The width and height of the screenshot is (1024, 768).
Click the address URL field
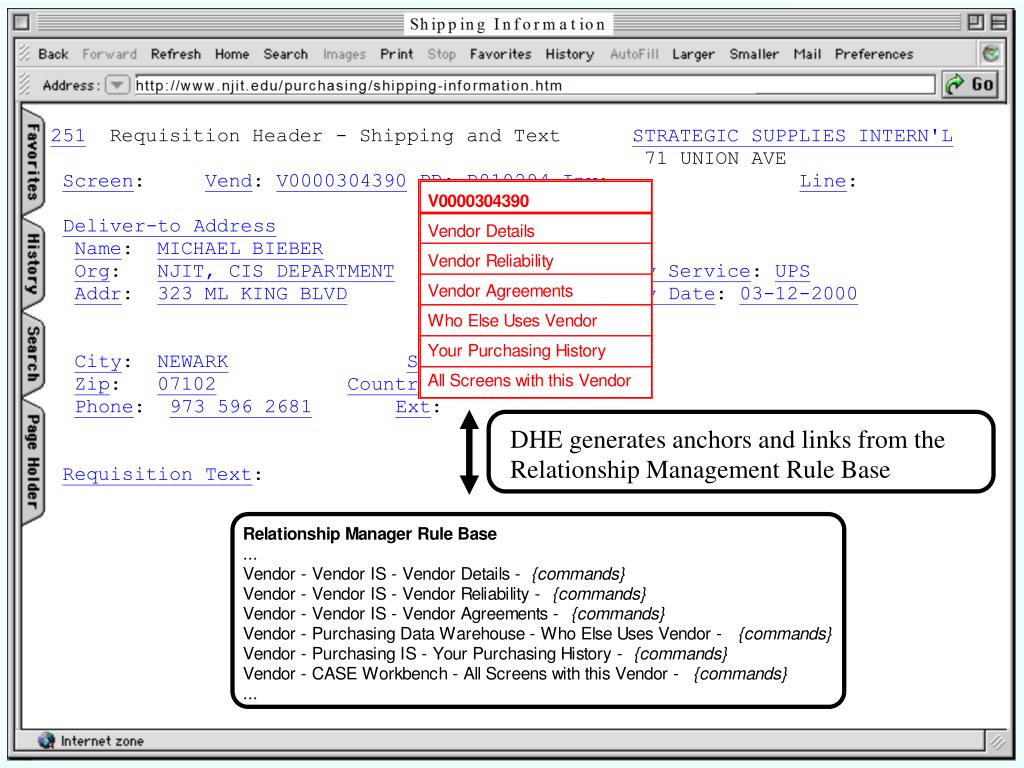point(534,85)
